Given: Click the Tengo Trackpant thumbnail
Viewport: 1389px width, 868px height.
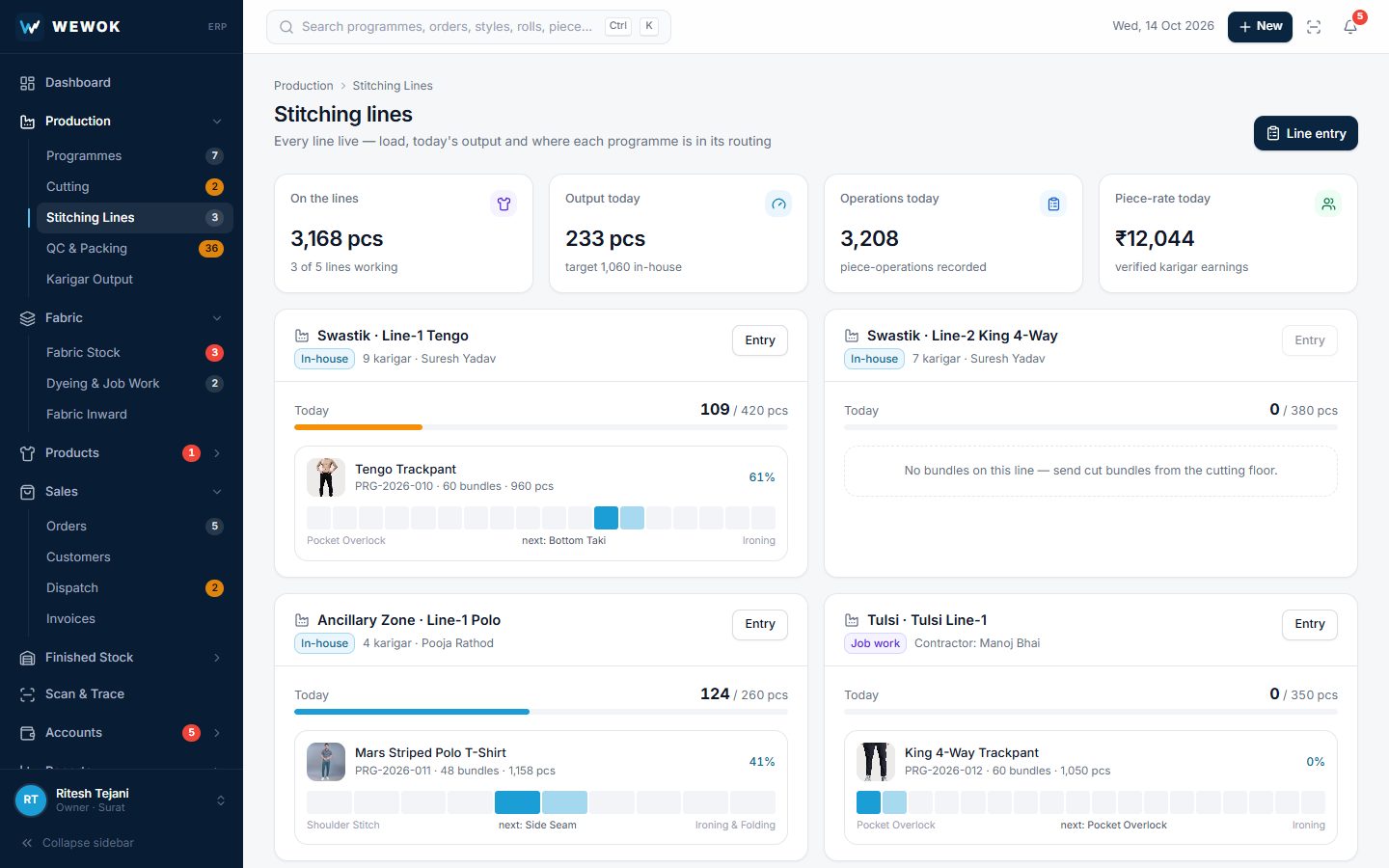Looking at the screenshot, I should [x=326, y=477].
